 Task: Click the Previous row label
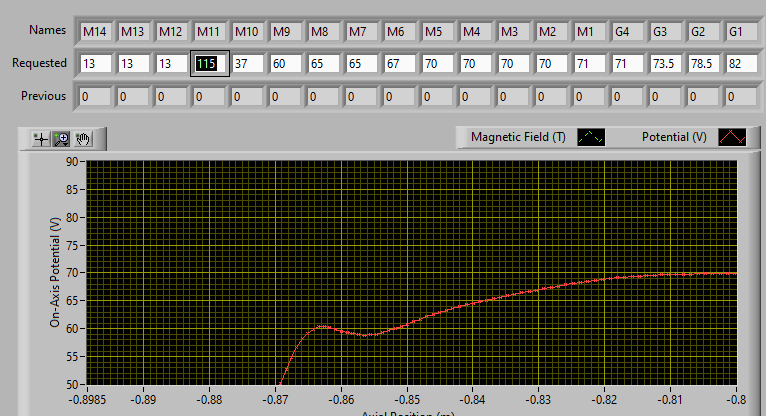pyautogui.click(x=43, y=96)
